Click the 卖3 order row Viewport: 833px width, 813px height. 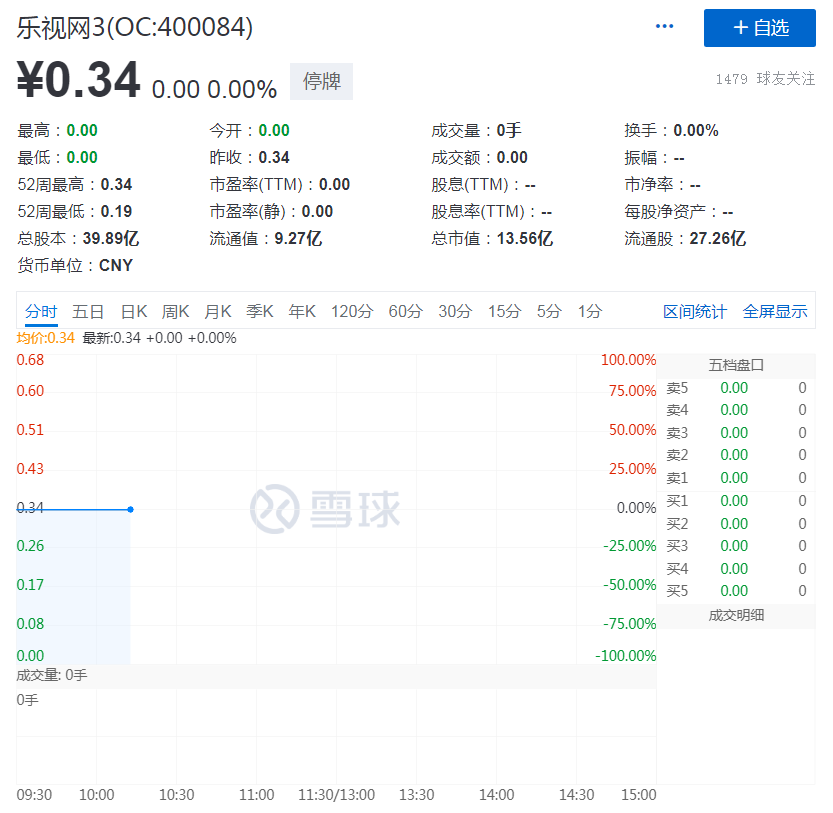point(736,433)
